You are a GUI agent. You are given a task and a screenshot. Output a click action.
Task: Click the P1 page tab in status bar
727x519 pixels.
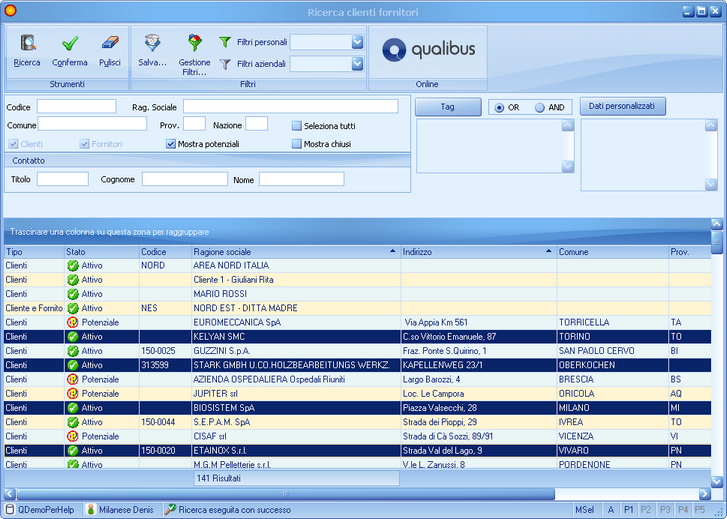click(629, 510)
